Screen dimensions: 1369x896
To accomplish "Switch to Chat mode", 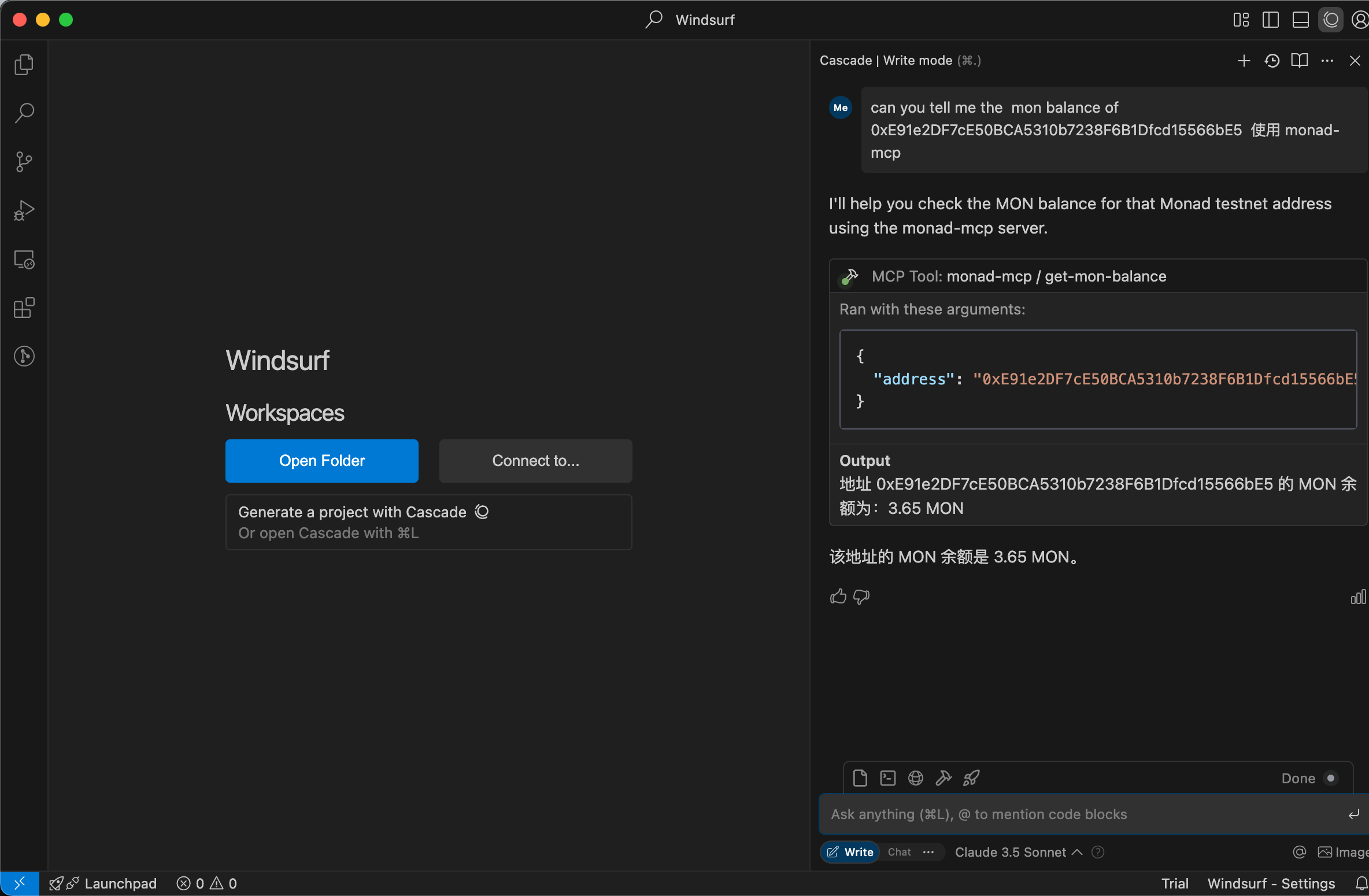I will pos(899,852).
